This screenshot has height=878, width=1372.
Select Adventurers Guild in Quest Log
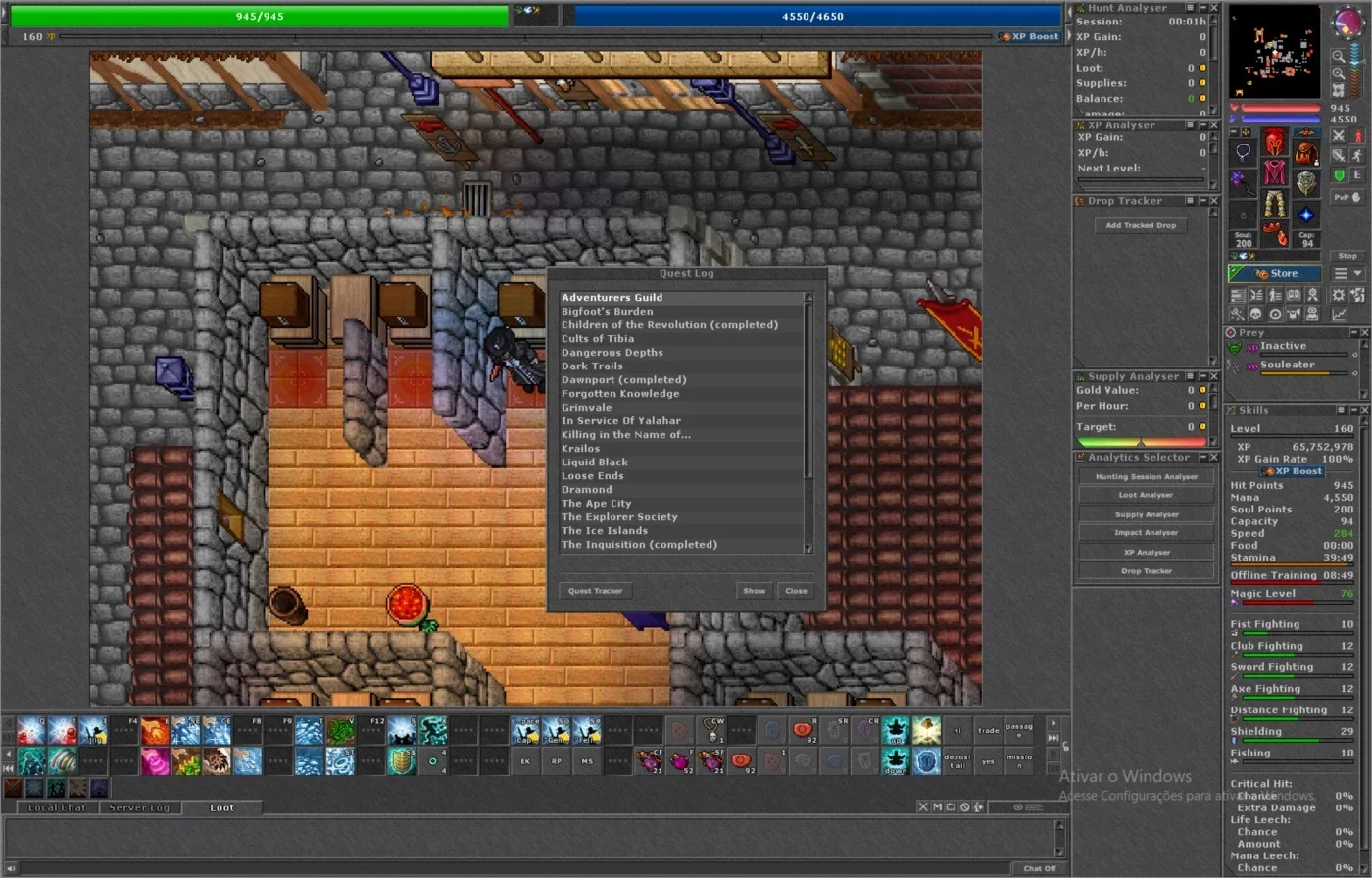(681, 297)
